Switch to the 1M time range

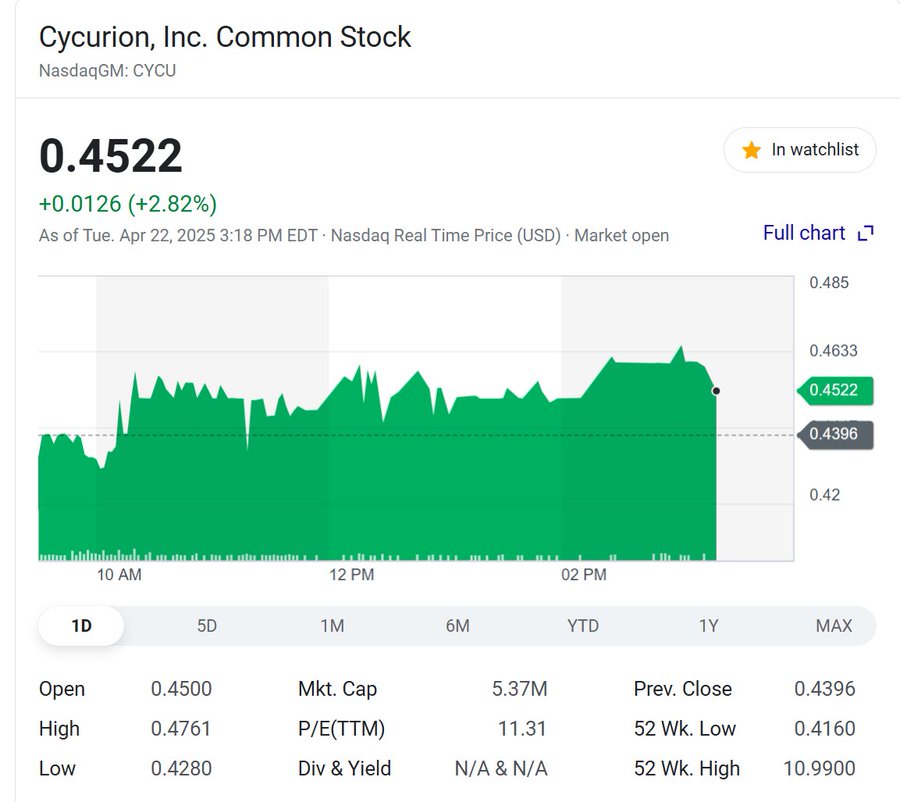[332, 625]
